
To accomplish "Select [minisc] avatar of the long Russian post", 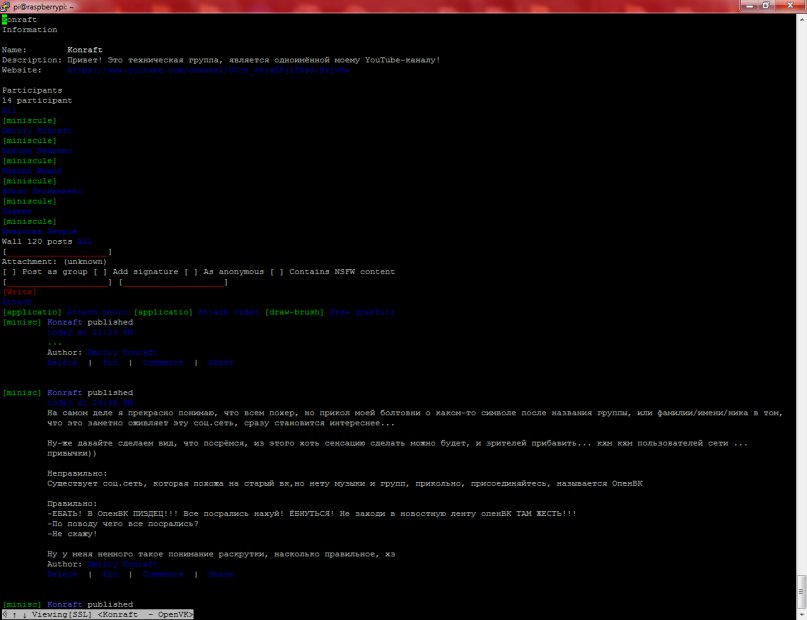I will point(22,393).
